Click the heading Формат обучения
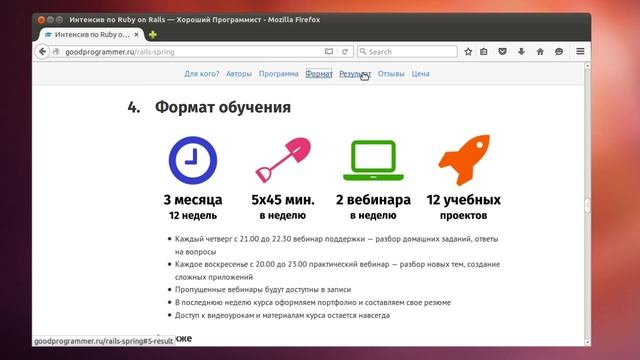 tap(223, 107)
